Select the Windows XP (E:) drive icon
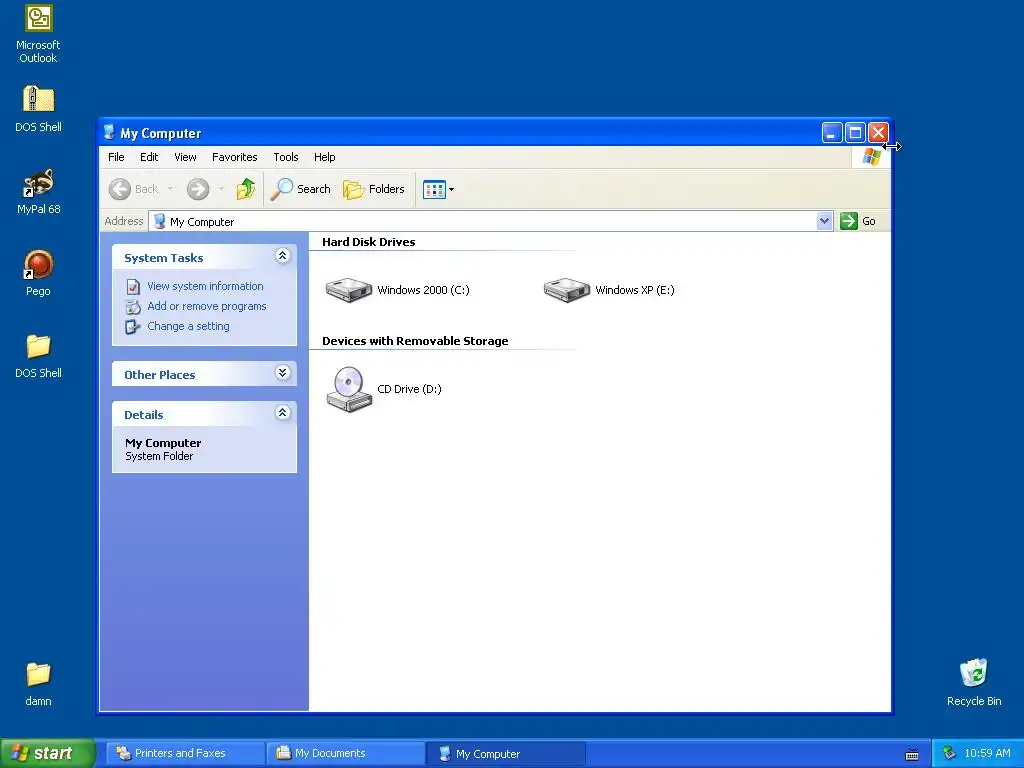The height and width of the screenshot is (768, 1024). tap(567, 290)
